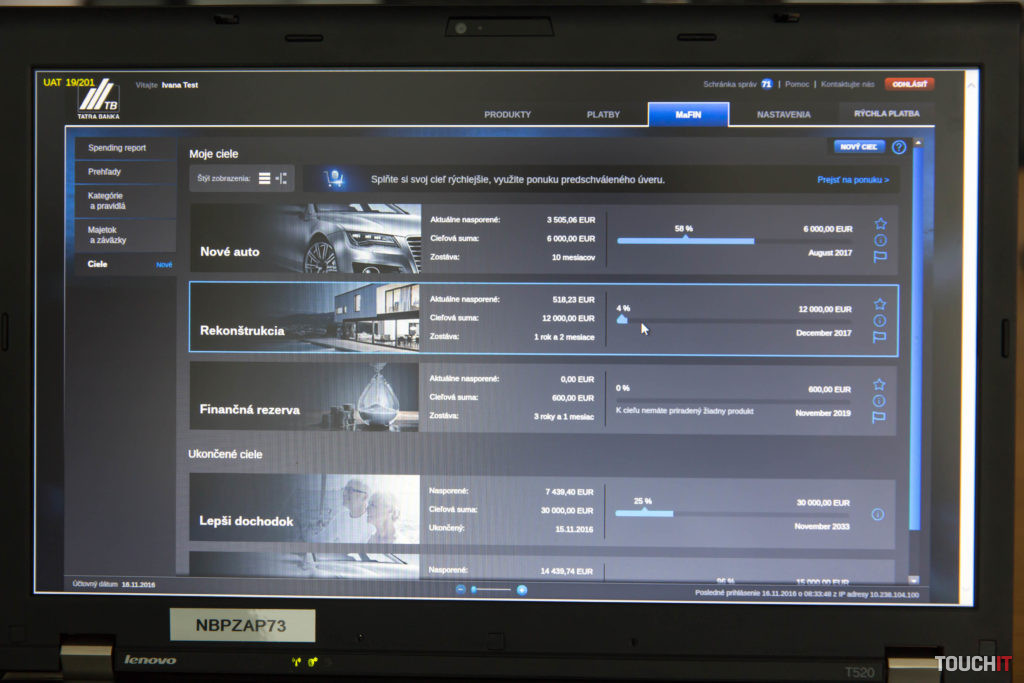Open the Schránka správ link
This screenshot has height=683, width=1024.
729,84
